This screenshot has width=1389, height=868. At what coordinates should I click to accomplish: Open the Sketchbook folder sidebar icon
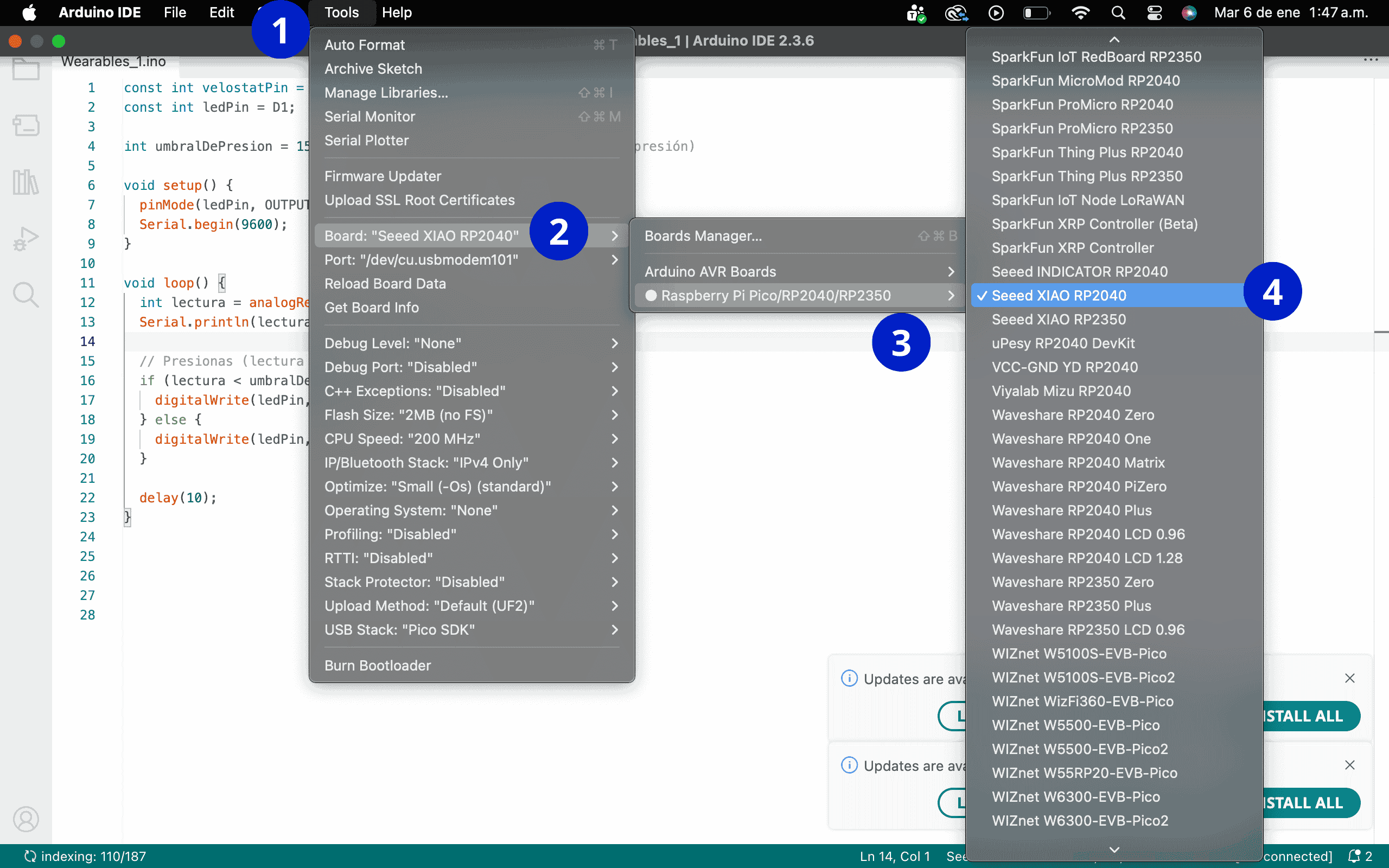[x=26, y=69]
